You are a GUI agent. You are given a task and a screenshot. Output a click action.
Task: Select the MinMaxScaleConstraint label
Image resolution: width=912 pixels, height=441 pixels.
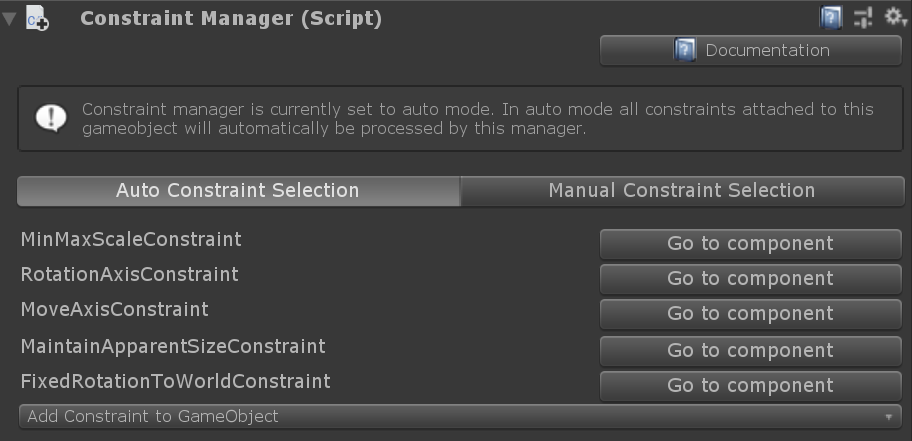point(131,239)
